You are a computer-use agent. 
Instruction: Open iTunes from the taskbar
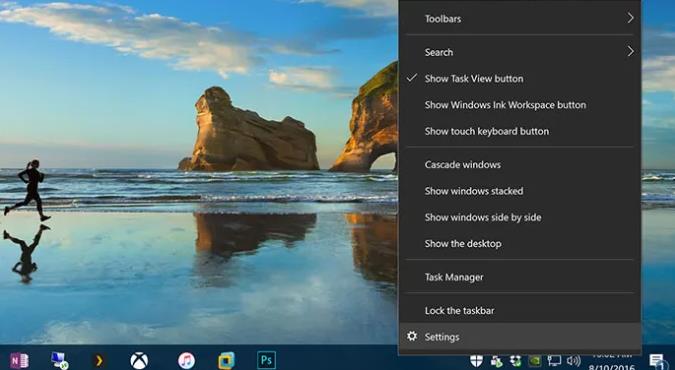click(x=186, y=361)
